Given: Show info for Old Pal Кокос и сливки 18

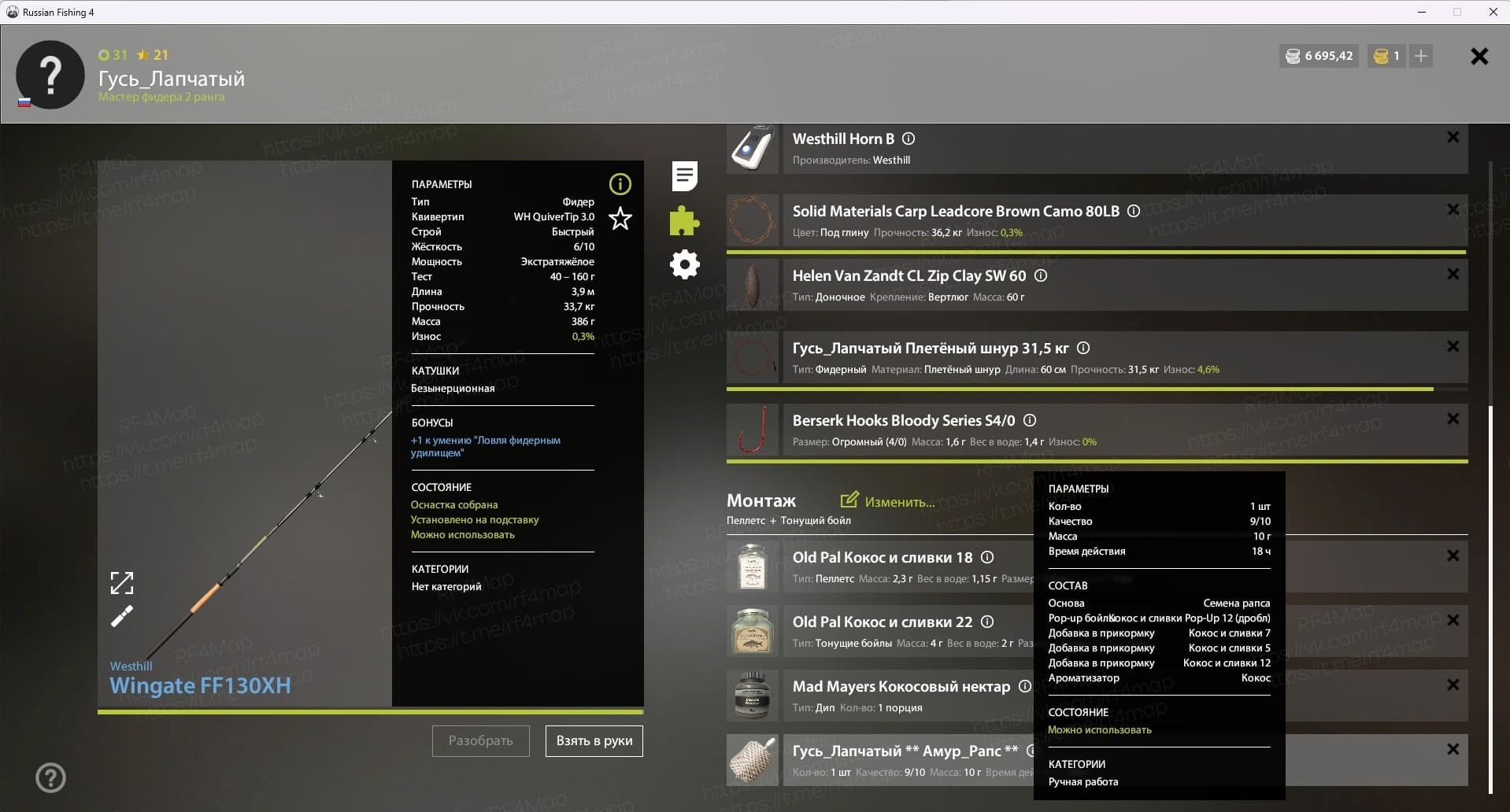Looking at the screenshot, I should pos(987,557).
